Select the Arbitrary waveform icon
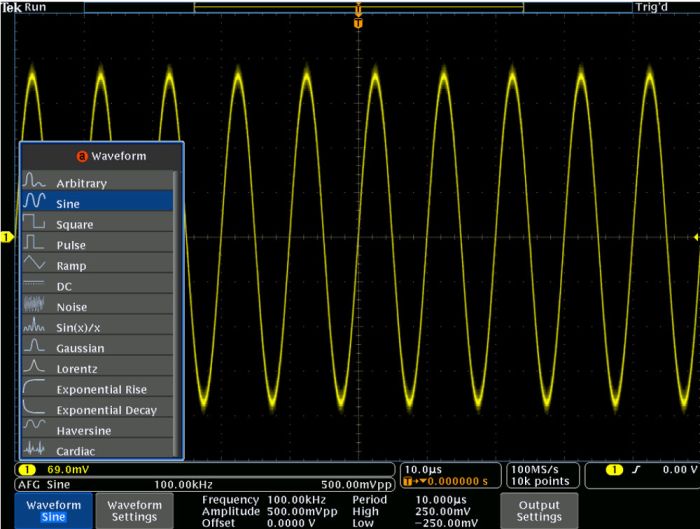 click(x=34, y=180)
